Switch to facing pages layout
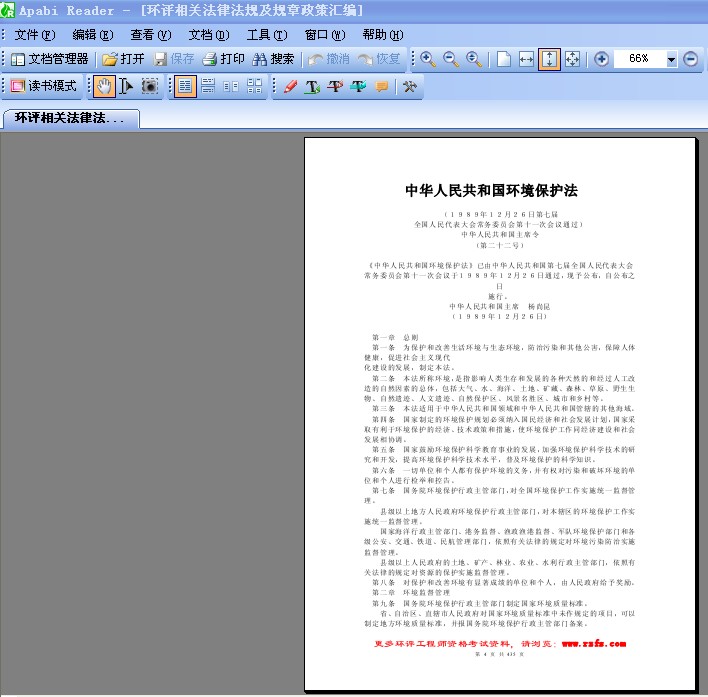Screen dimensions: 708x697 (x=231, y=86)
